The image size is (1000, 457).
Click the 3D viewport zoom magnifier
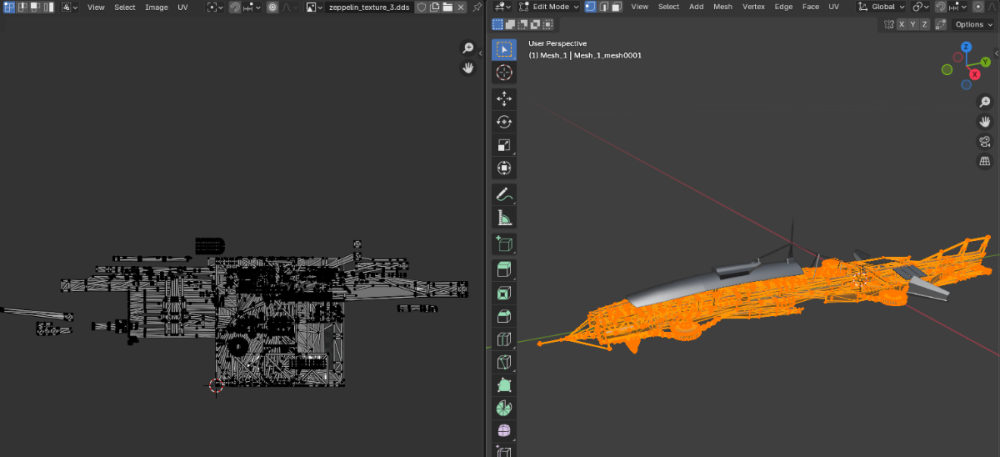click(x=985, y=102)
